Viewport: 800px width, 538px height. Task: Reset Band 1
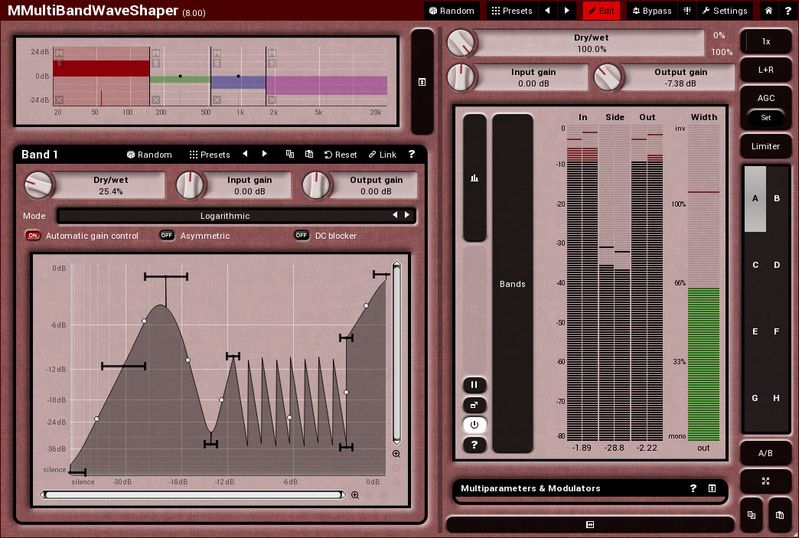click(x=341, y=155)
